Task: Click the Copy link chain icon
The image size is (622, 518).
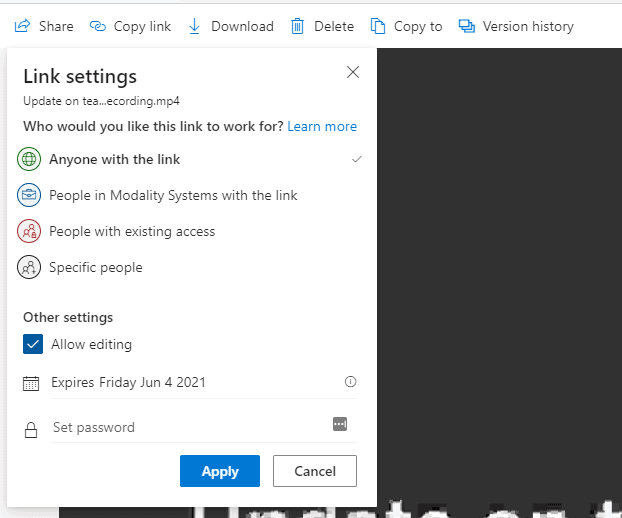Action: 98,27
